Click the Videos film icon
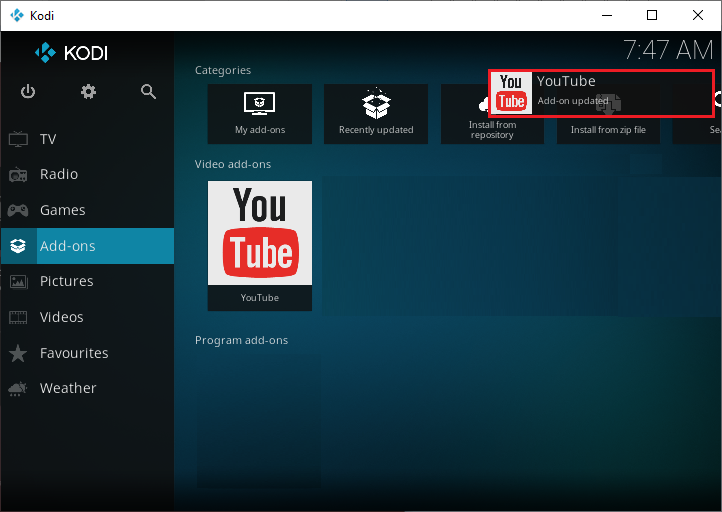The image size is (722, 512). [x=18, y=317]
